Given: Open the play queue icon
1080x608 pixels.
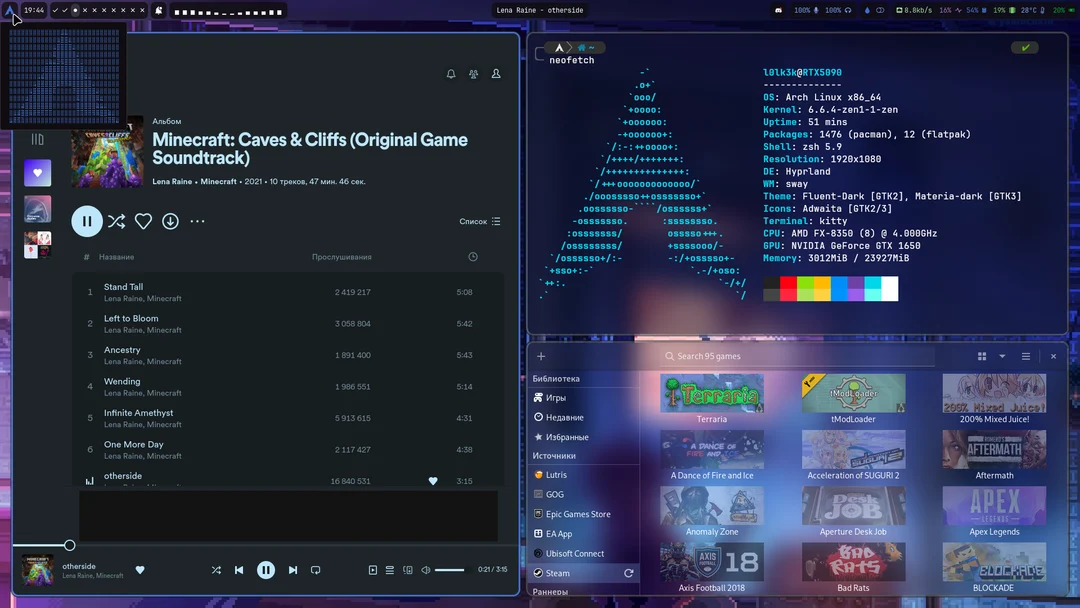Looking at the screenshot, I should 390,570.
